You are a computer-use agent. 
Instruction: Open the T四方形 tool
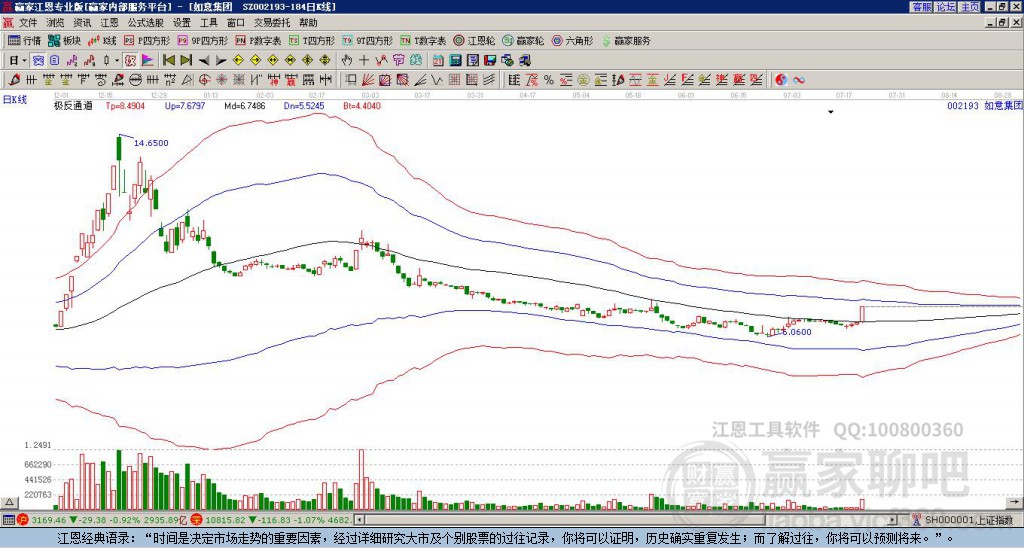[312, 40]
